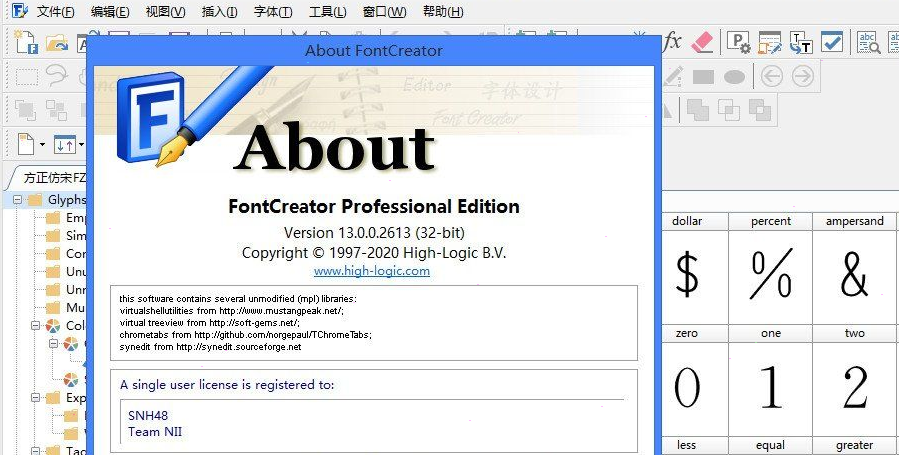Image resolution: width=899 pixels, height=455 pixels.
Task: Click the gray ellipse shape tool
Action: coord(734,77)
